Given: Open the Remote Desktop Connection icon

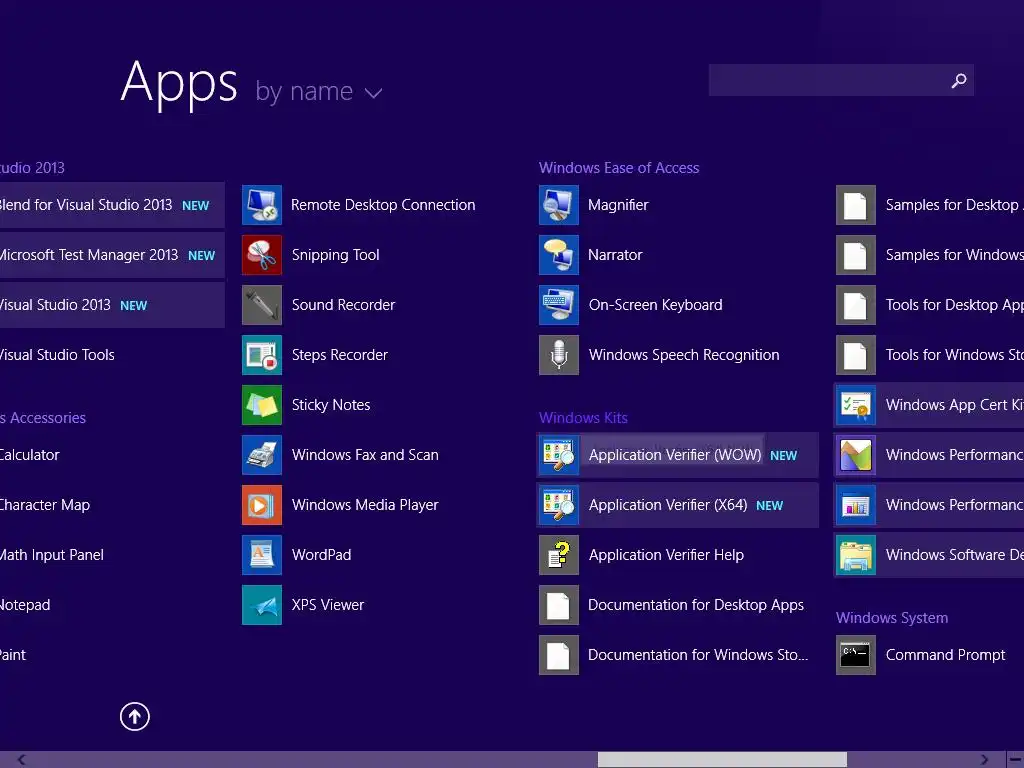Looking at the screenshot, I should (262, 205).
